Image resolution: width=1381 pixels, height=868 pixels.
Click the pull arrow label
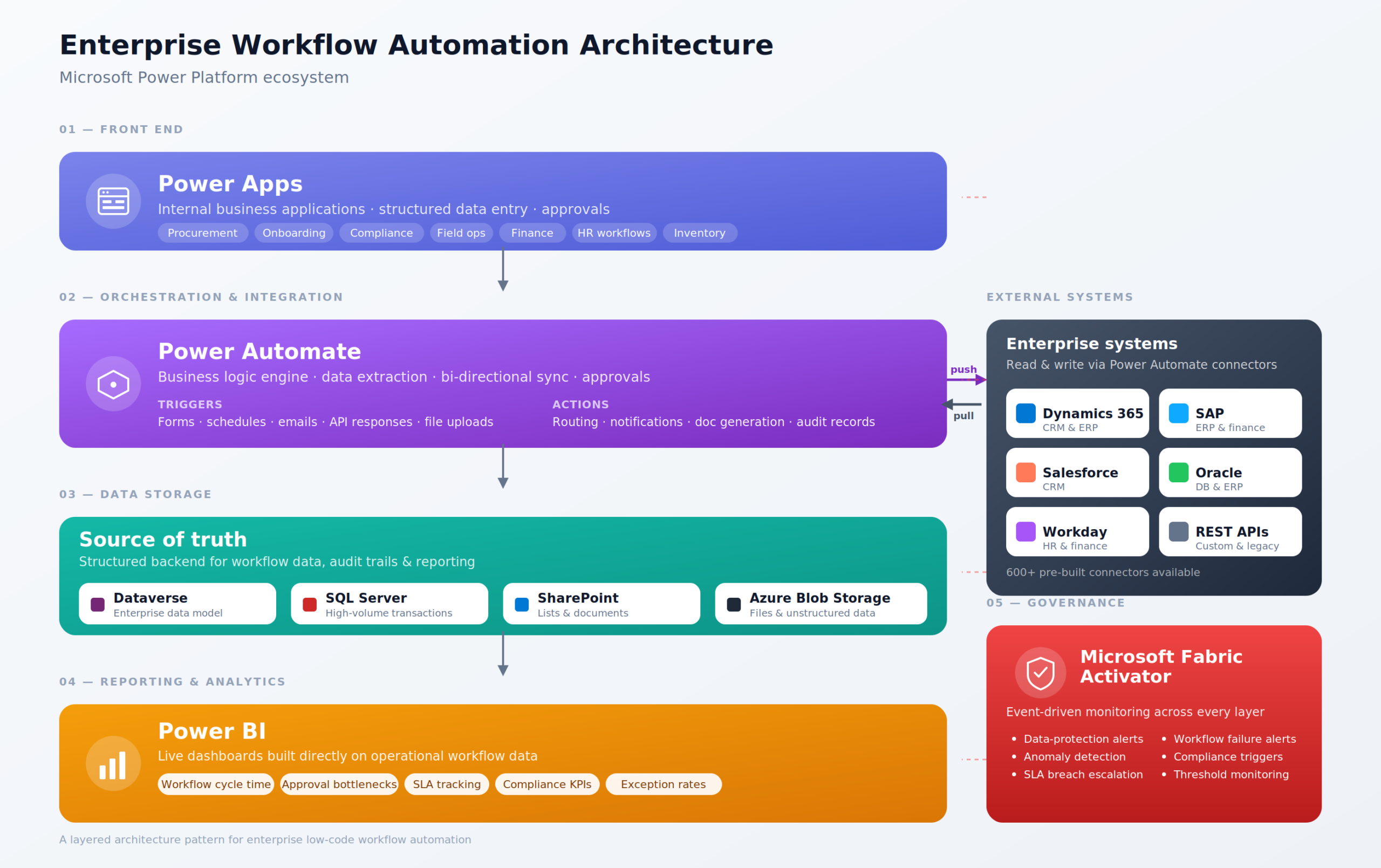pos(963,416)
